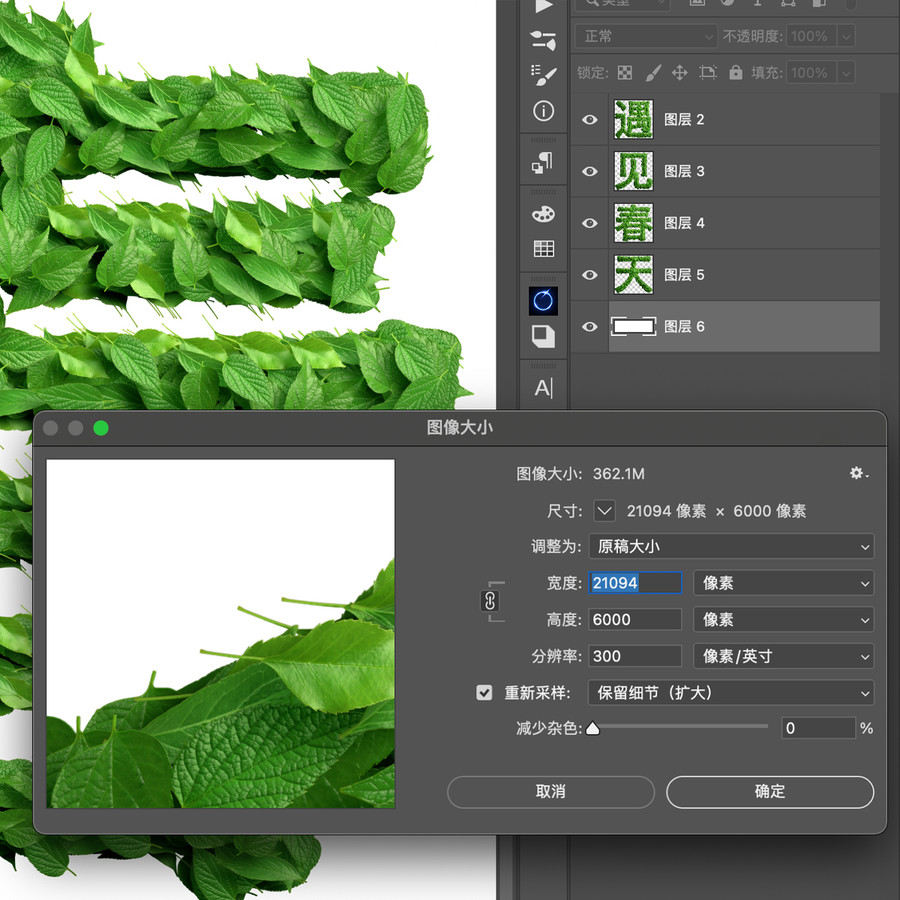Open the Paragraph Styles panel icon
Screen dimensions: 900x900
[x=543, y=162]
